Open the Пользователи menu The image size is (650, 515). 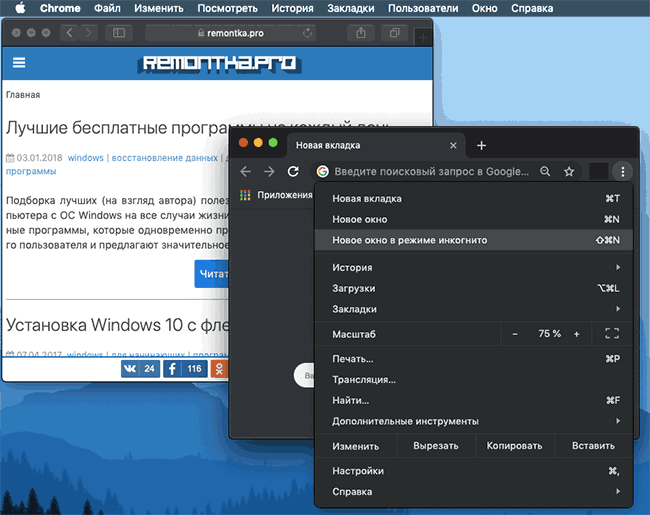(x=423, y=8)
